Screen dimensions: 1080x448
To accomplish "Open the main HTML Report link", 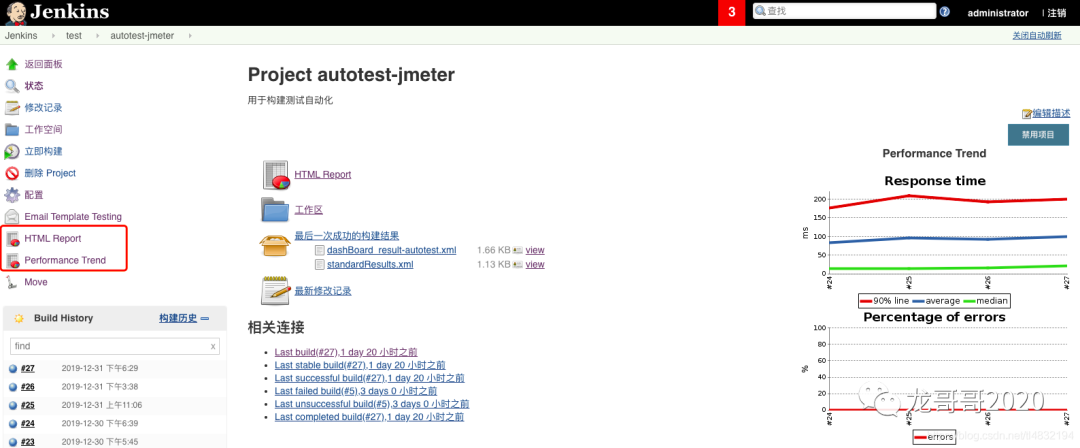I will [322, 175].
